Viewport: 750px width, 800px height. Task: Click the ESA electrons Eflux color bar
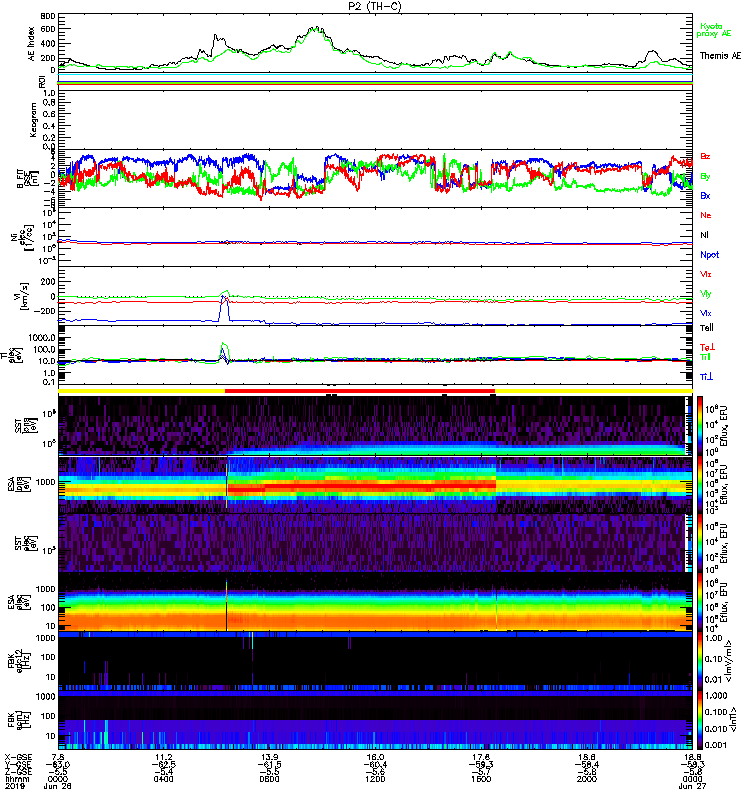(x=700, y=602)
